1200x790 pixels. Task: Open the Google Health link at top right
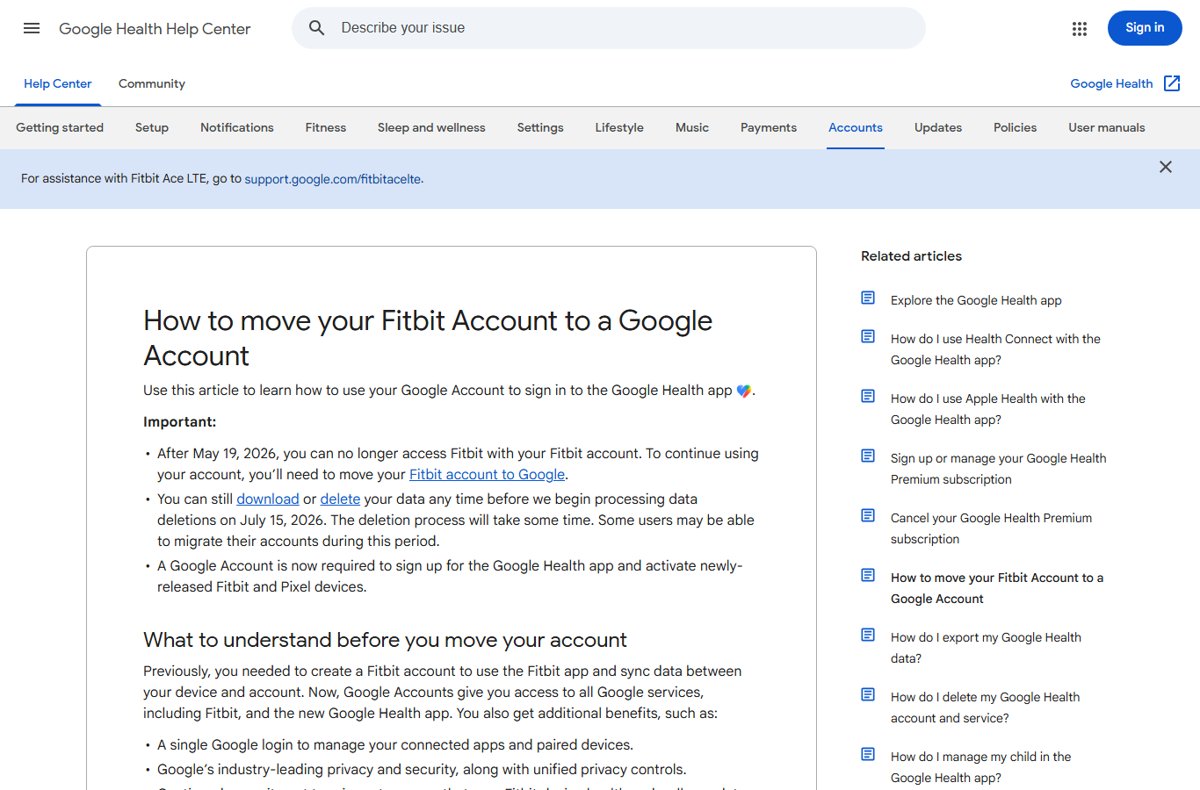click(1112, 84)
